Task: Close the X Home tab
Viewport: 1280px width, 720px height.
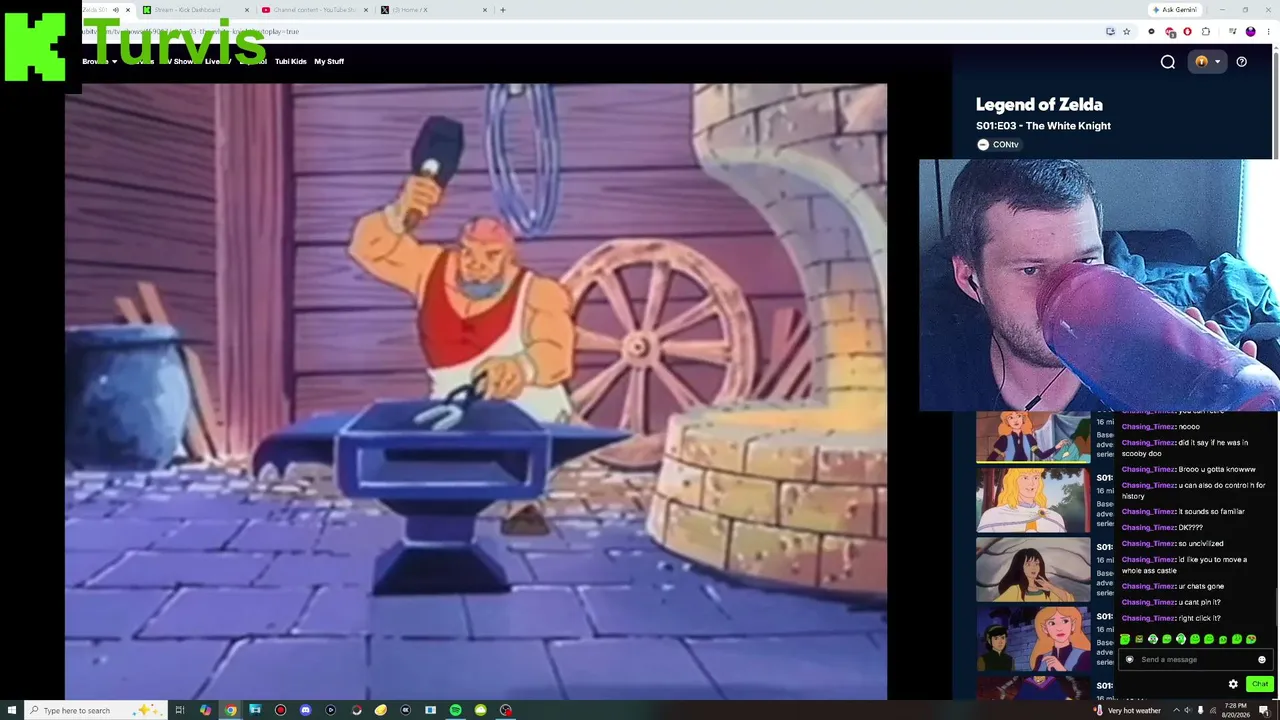Action: tap(485, 10)
